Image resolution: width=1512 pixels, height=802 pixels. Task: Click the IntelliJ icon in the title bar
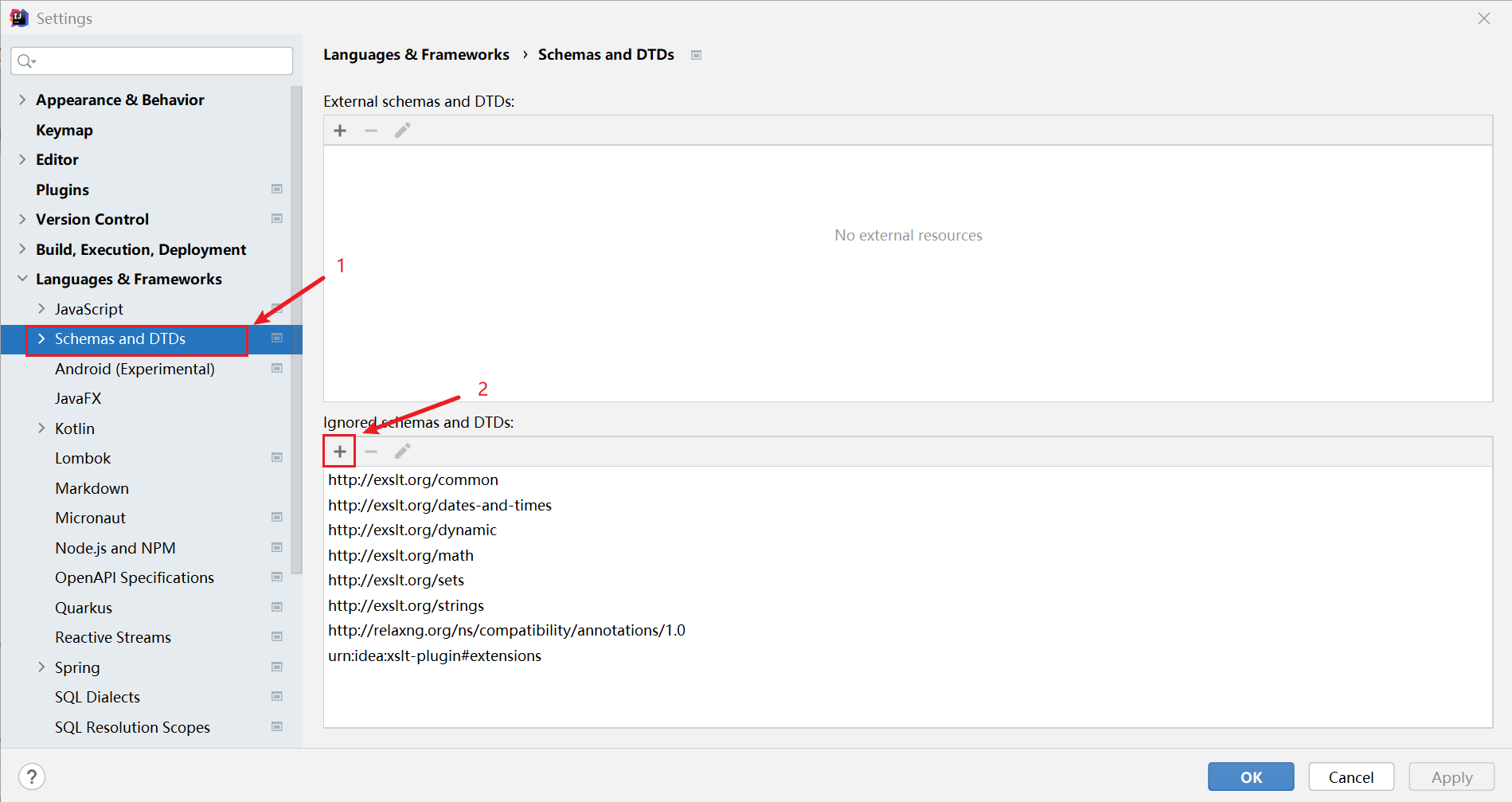point(18,18)
